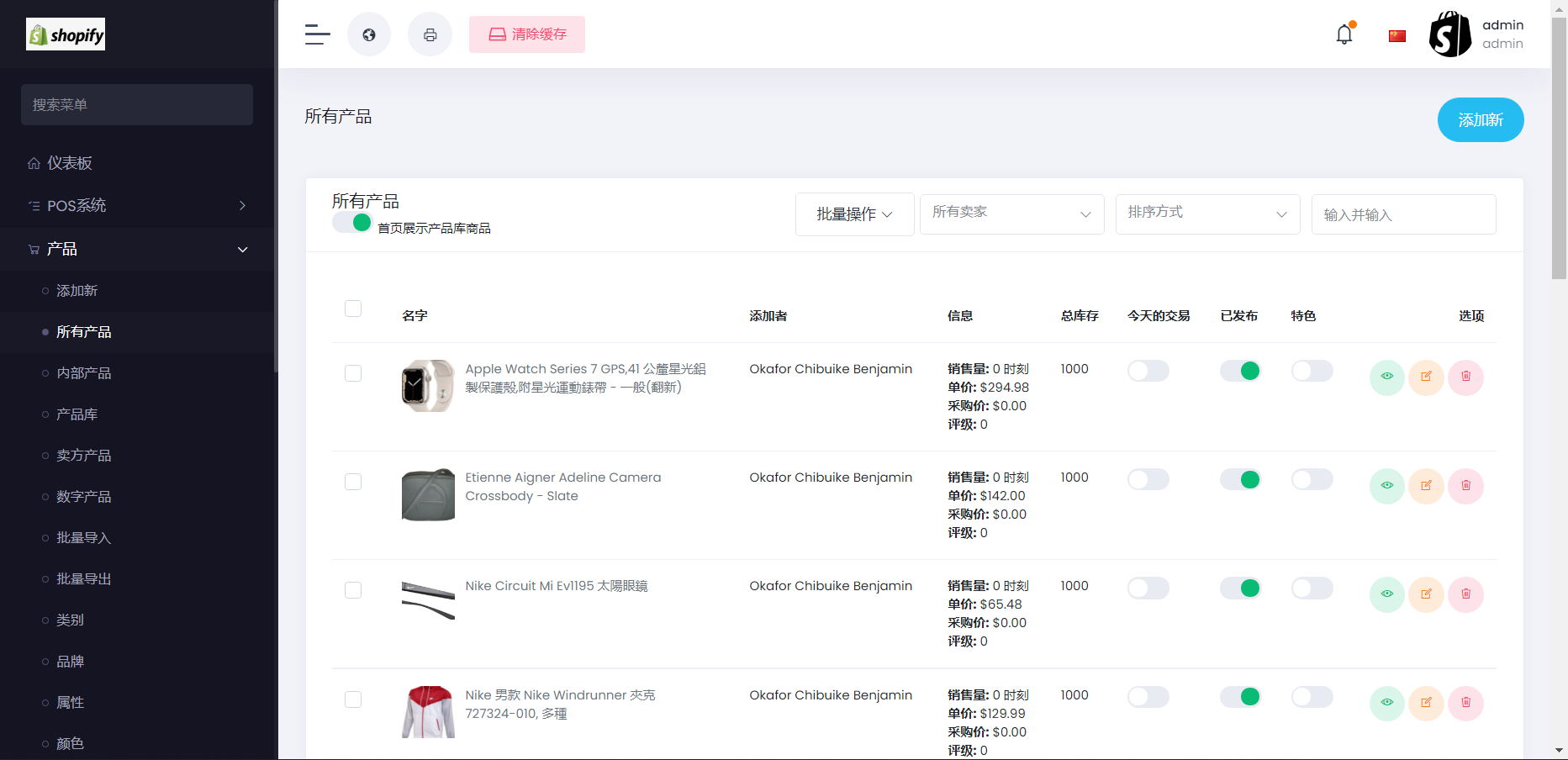Screen dimensions: 1568x760
Task: Open the admin profile avatar
Action: (1450, 34)
